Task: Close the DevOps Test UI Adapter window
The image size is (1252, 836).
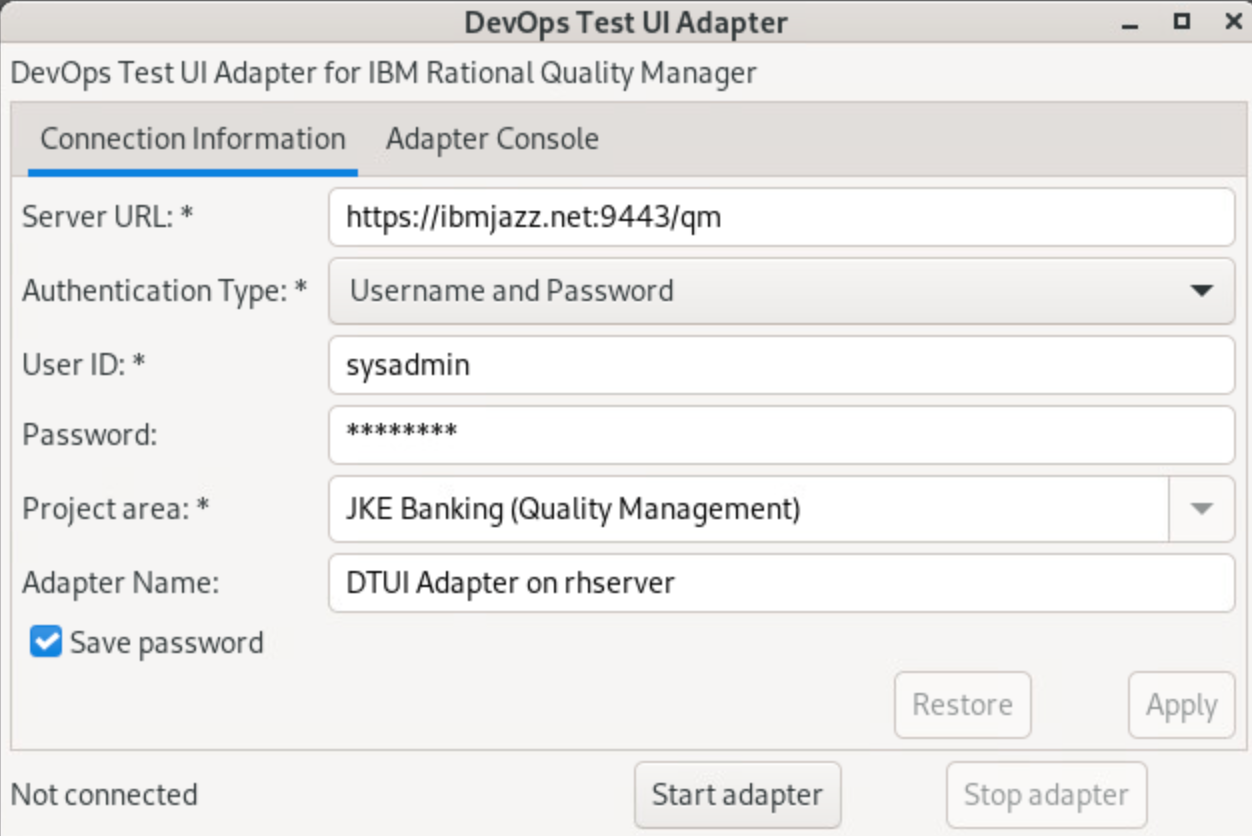Action: pyautogui.click(x=1232, y=21)
